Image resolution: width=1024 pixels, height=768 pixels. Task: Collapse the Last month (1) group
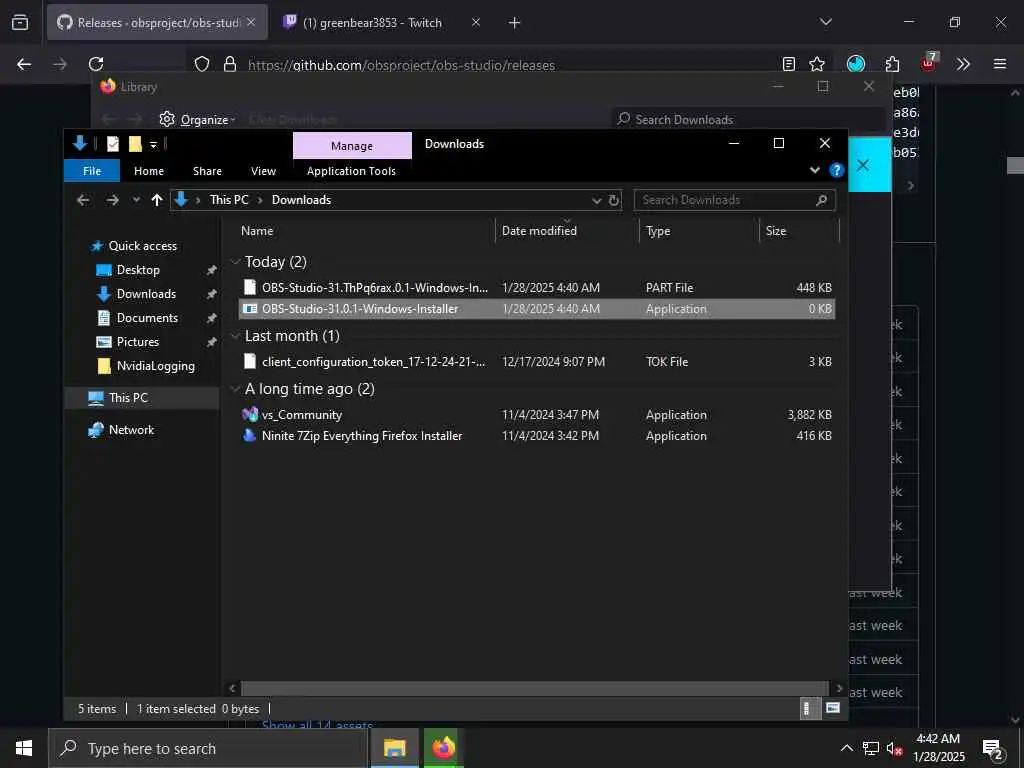[x=235, y=336]
